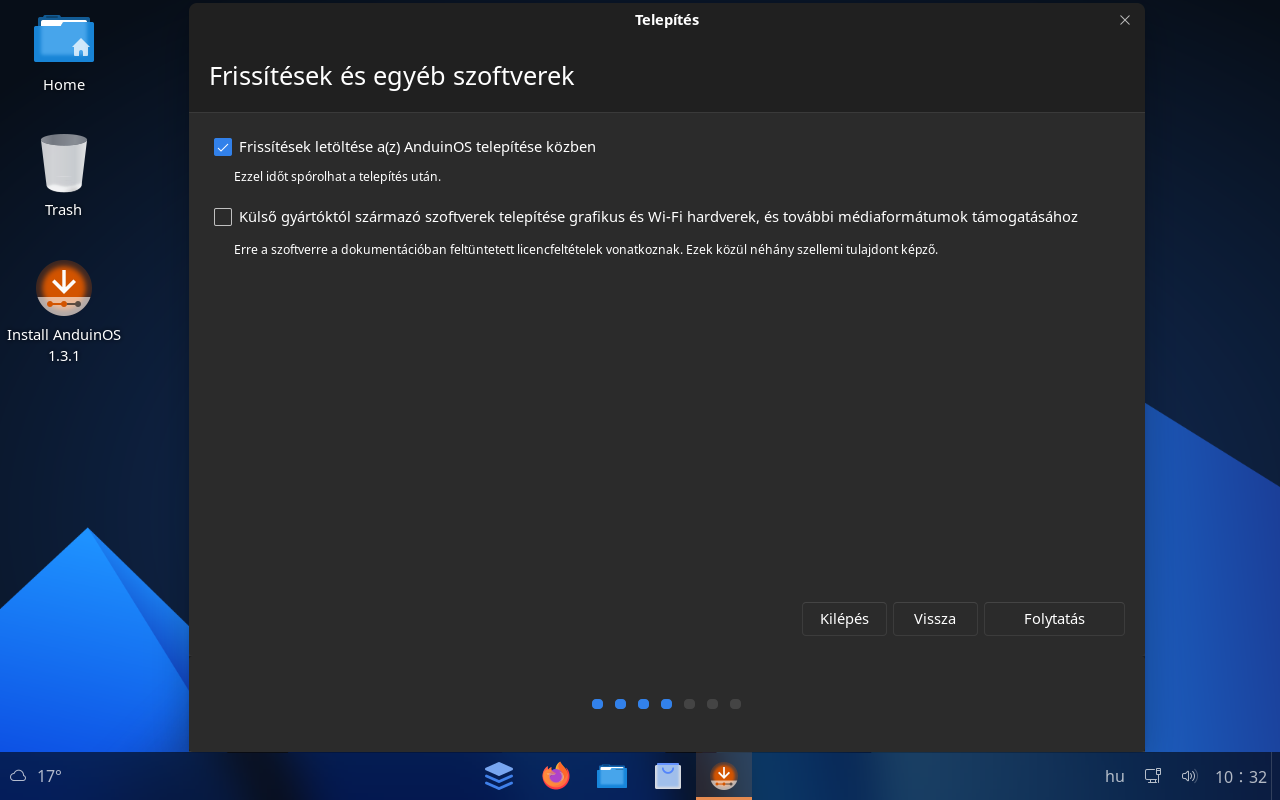The height and width of the screenshot is (800, 1280).
Task: Open the network status tray icon
Action: tap(1153, 776)
